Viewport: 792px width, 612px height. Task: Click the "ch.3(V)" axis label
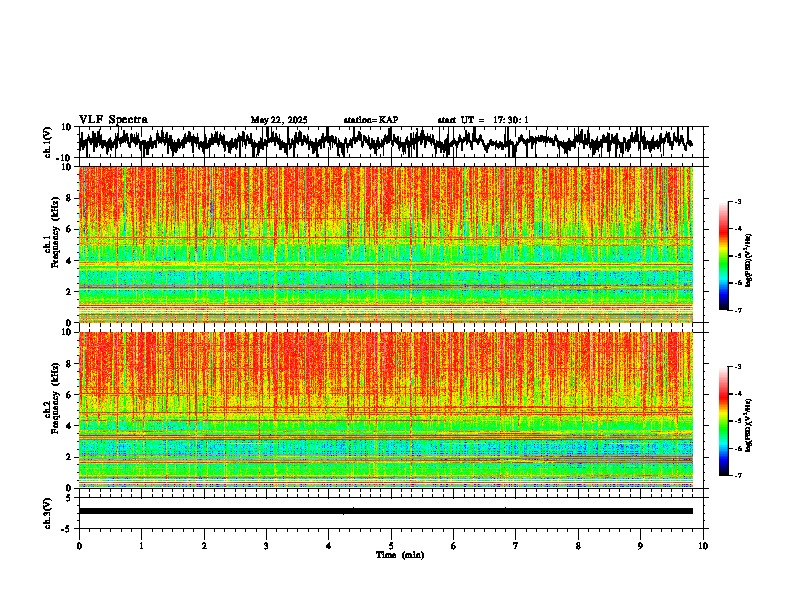[x=48, y=513]
